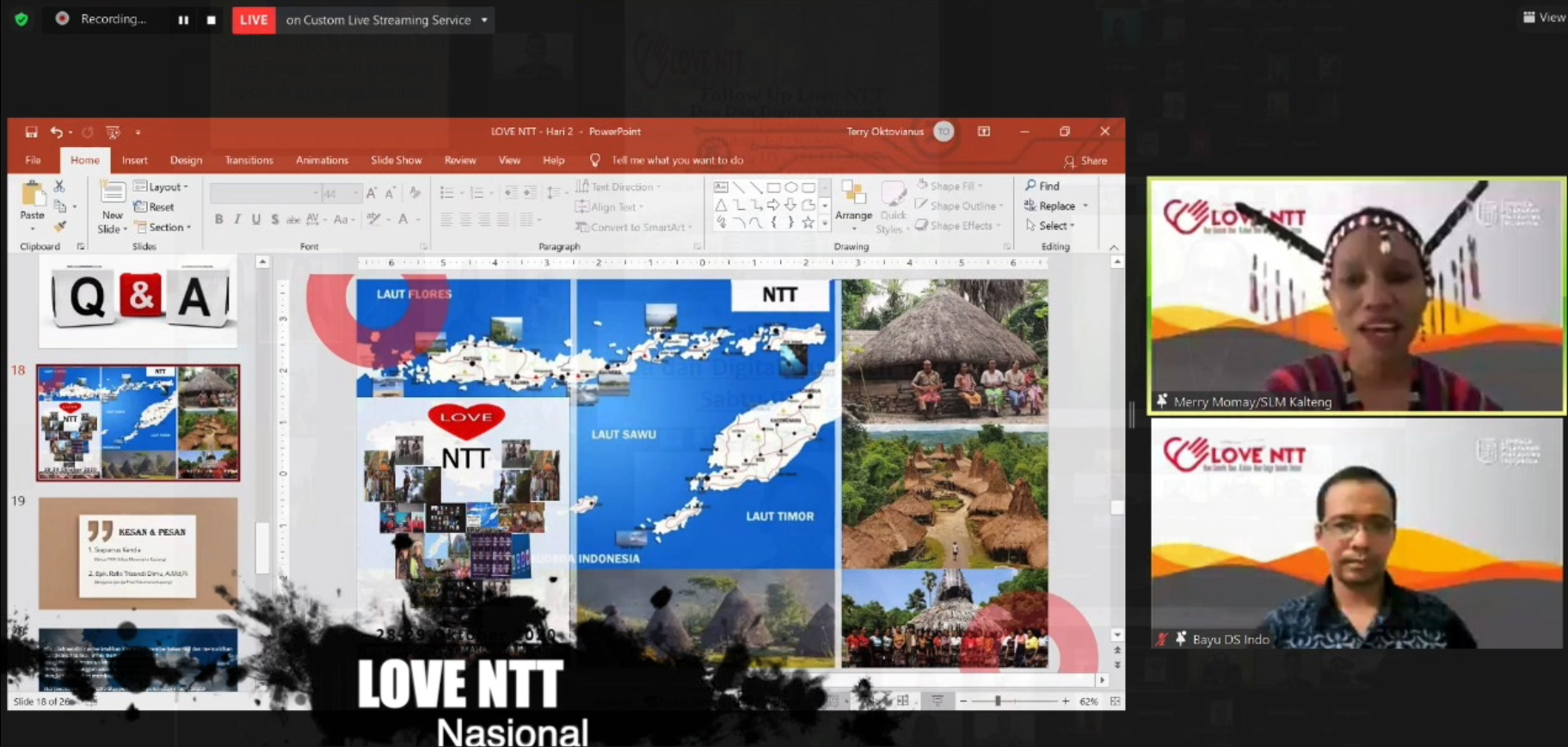Image resolution: width=1568 pixels, height=747 pixels.
Task: Open the Custom Live Streaming Service dropdown
Action: [386, 20]
